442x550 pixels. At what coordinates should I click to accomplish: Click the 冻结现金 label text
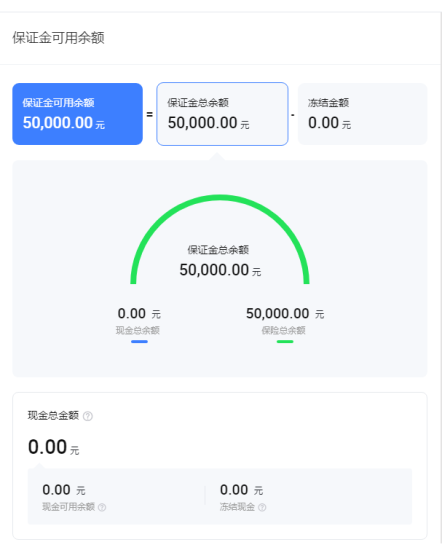[x=237, y=507]
